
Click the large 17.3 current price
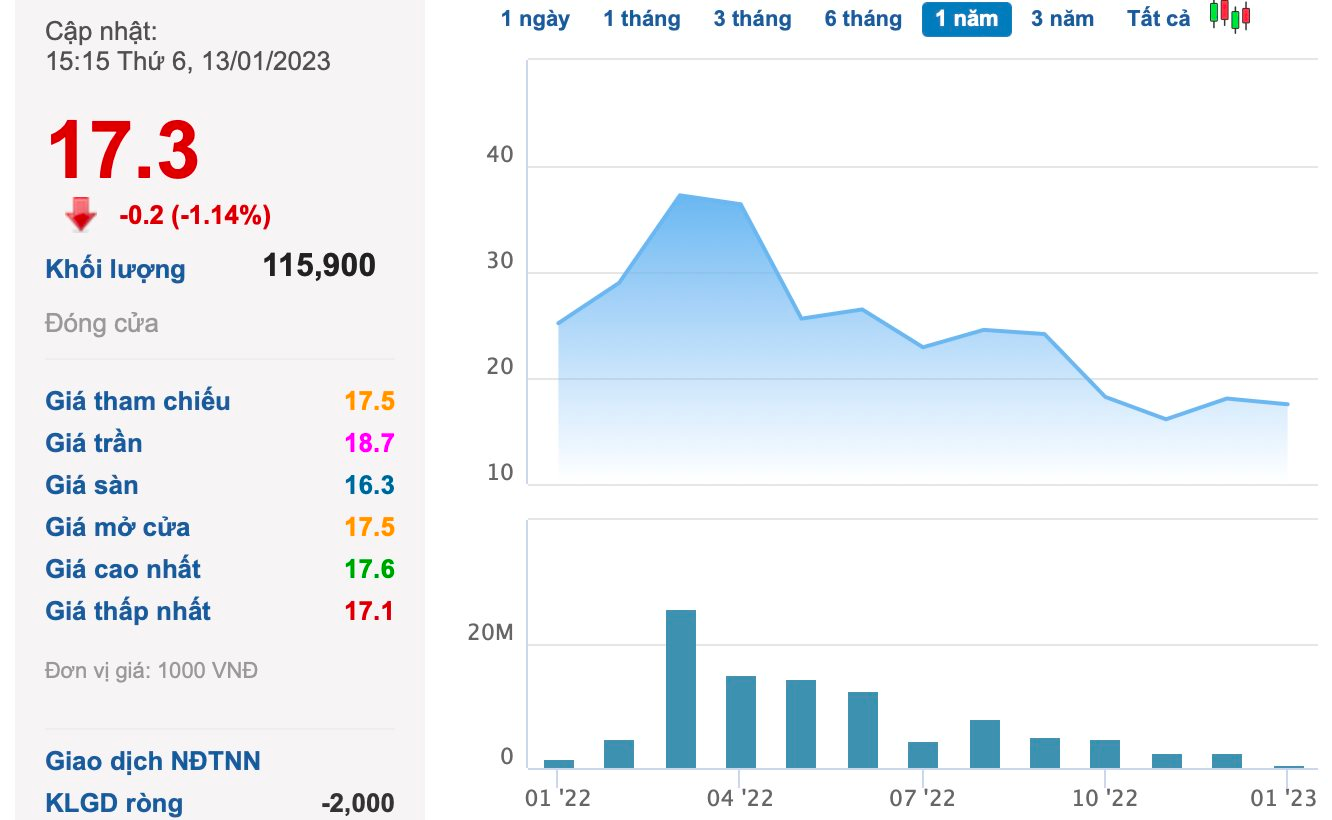[x=123, y=151]
